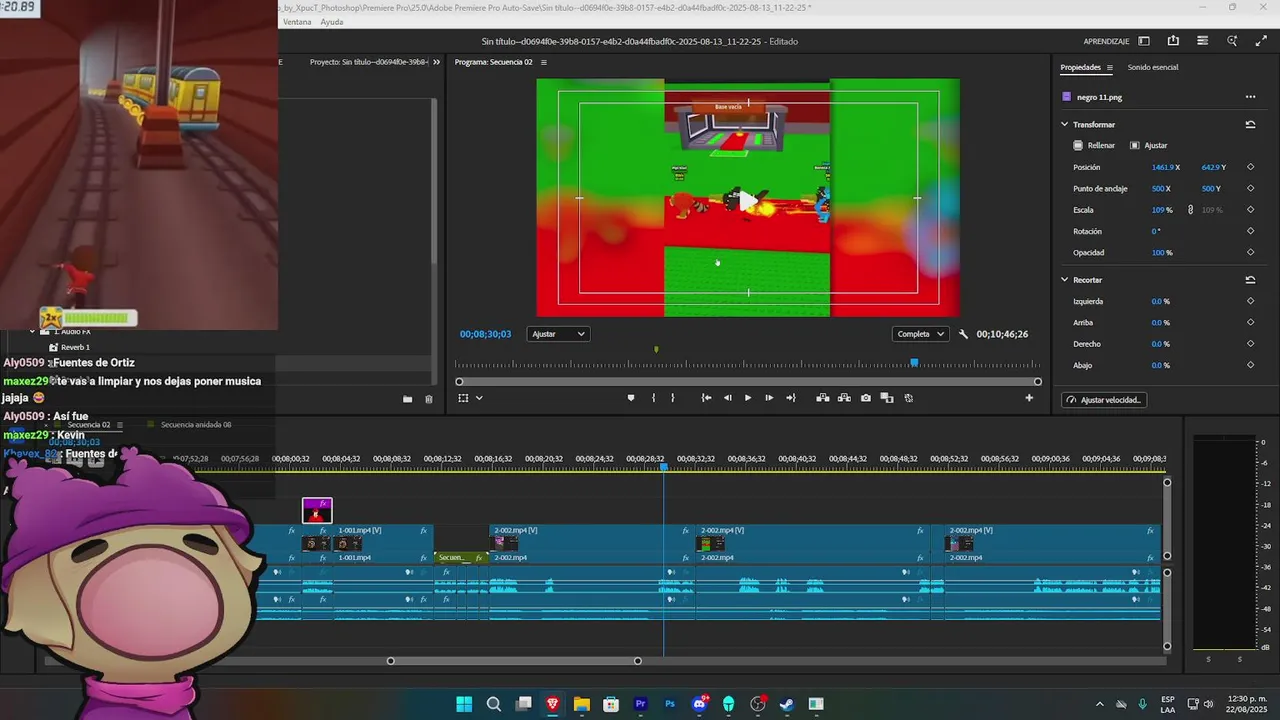Viewport: 1280px width, 720px height.
Task: Toggle the Punto de anclaje keyframe diamond
Action: click(x=1250, y=188)
